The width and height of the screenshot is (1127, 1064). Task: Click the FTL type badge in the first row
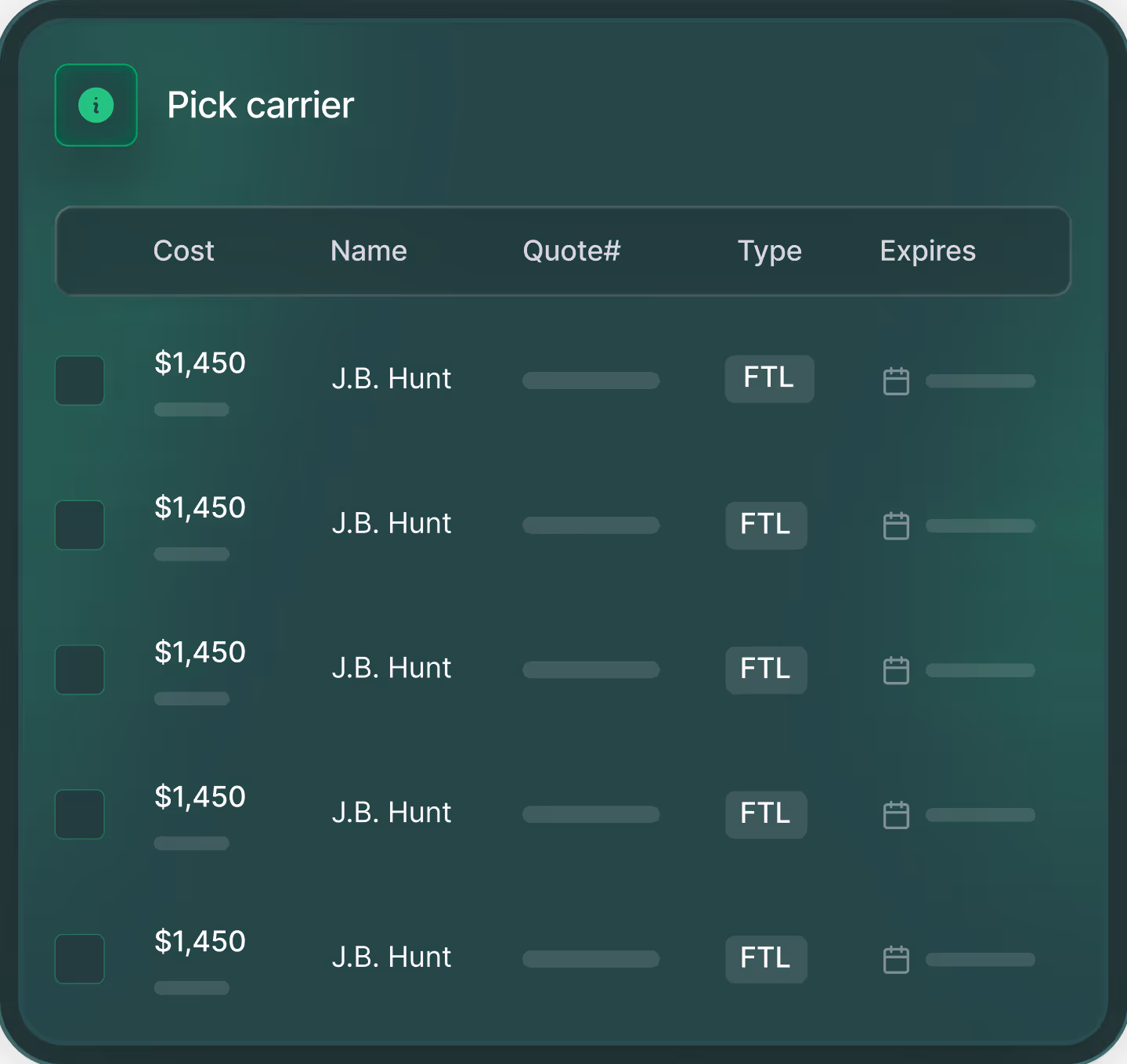tap(769, 379)
